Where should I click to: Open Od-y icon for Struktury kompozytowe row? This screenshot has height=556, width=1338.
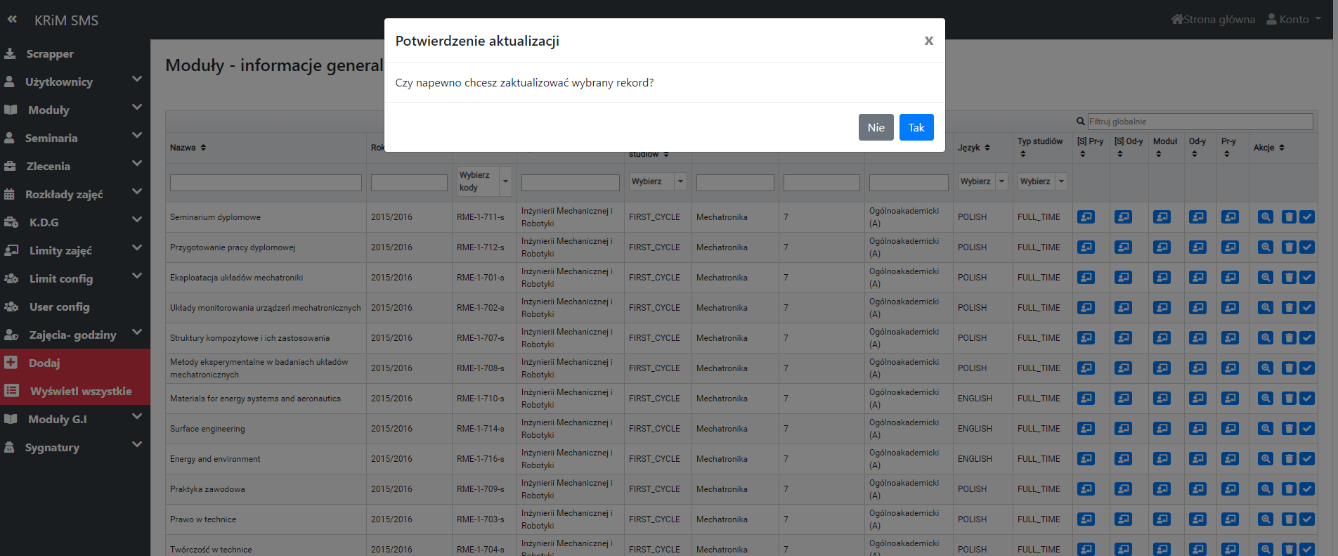coord(1197,338)
